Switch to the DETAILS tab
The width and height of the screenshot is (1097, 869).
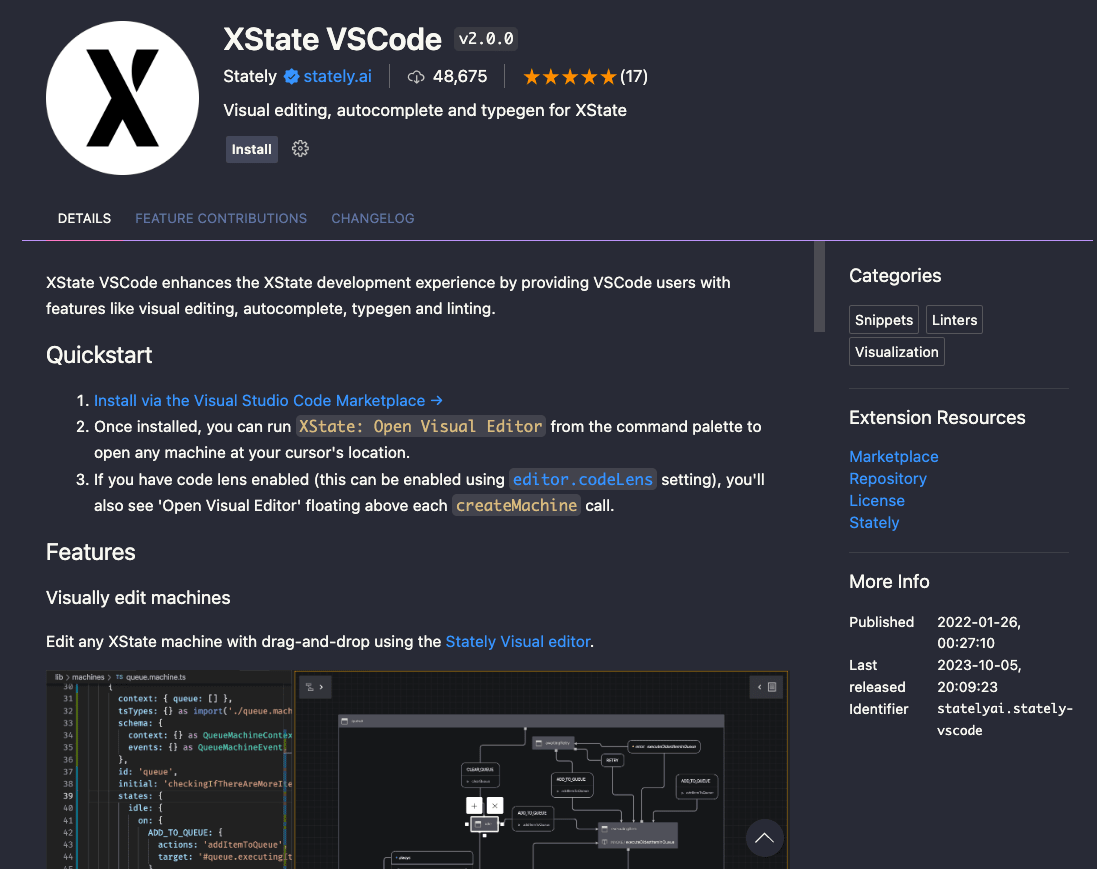click(x=84, y=218)
